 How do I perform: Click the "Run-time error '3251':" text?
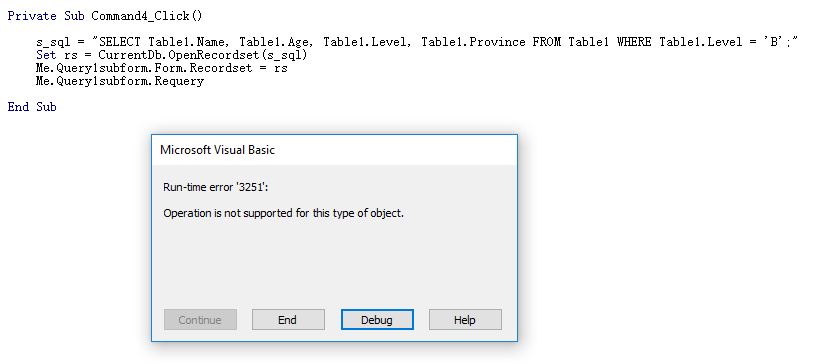point(216,187)
